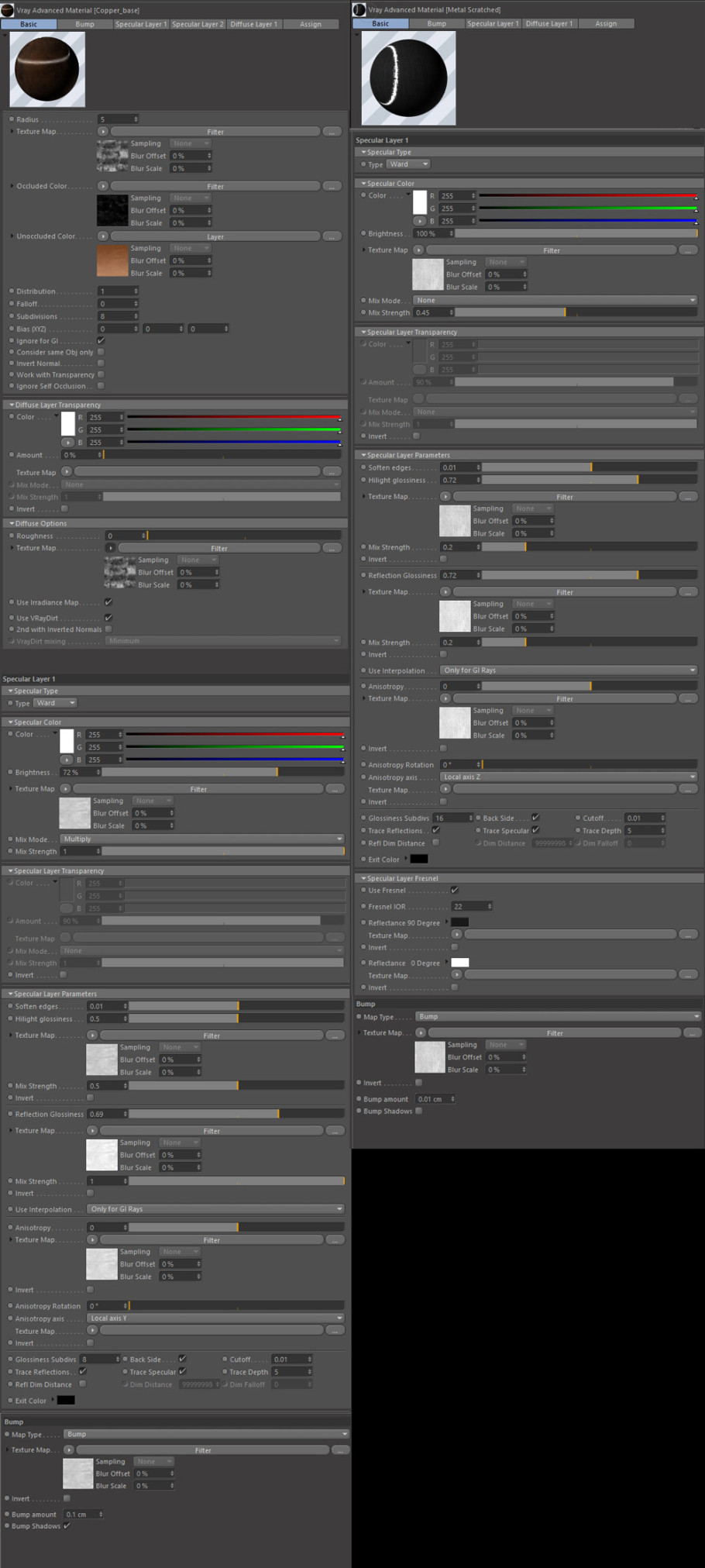
Task: Collapse the Diffuse Layer Transparency section
Action: pyautogui.click(x=11, y=405)
